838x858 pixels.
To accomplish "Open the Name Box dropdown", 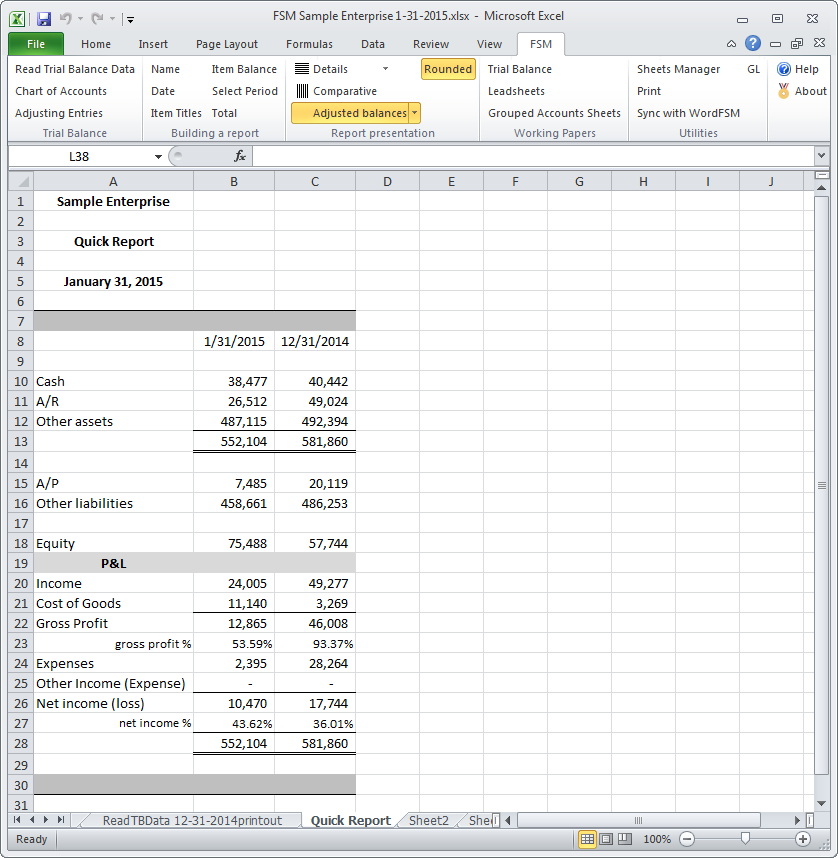I will (x=158, y=157).
